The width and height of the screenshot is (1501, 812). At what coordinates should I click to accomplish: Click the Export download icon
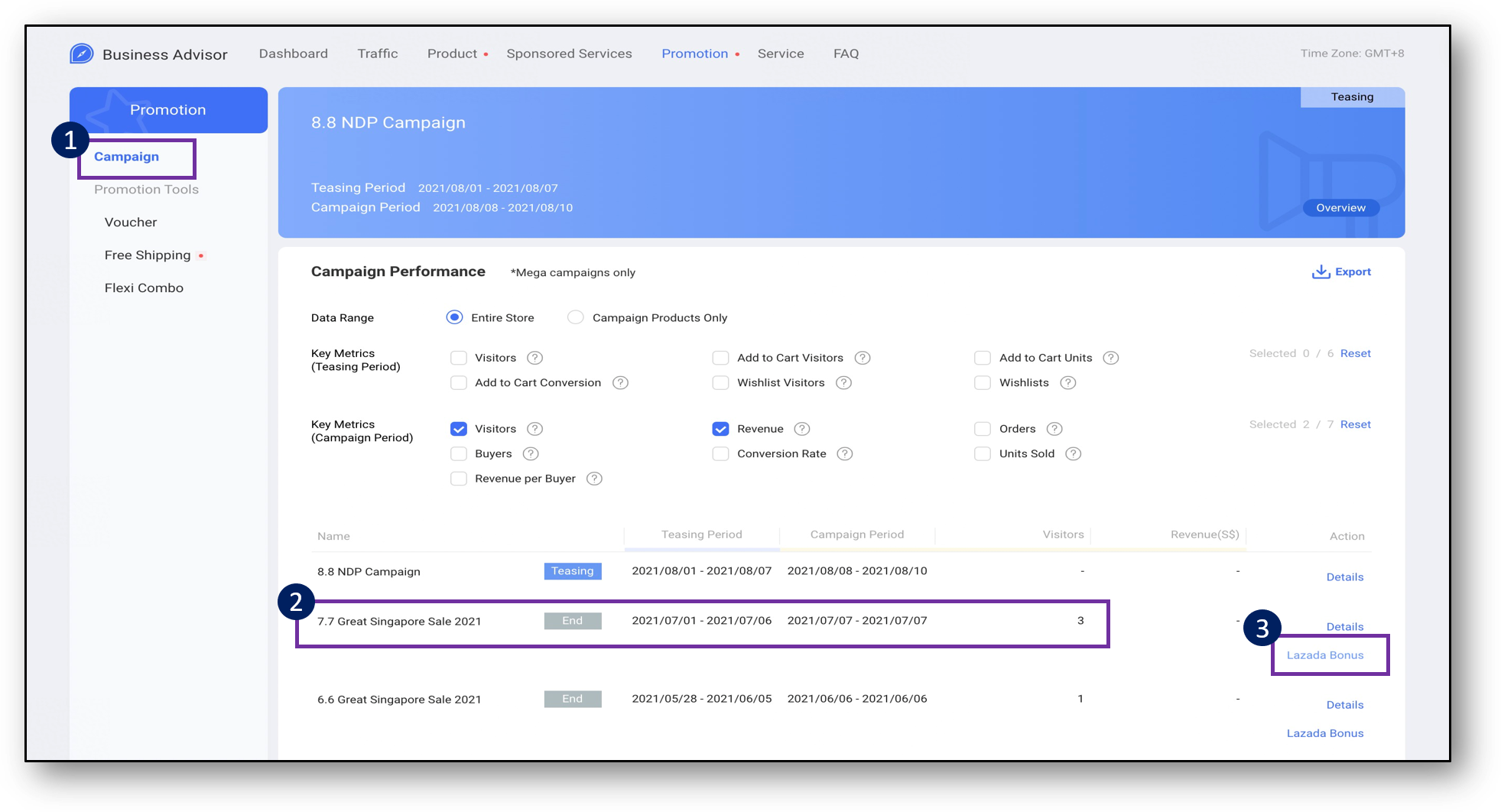(1321, 272)
